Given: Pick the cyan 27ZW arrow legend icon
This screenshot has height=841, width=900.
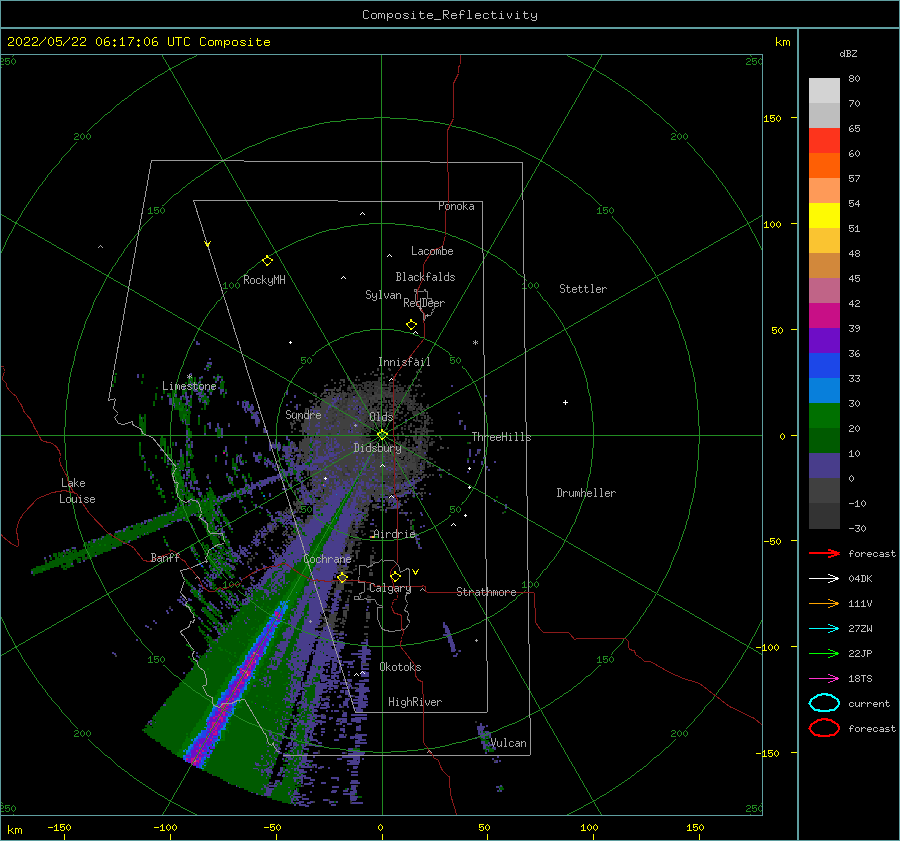Looking at the screenshot, I should (x=824, y=629).
